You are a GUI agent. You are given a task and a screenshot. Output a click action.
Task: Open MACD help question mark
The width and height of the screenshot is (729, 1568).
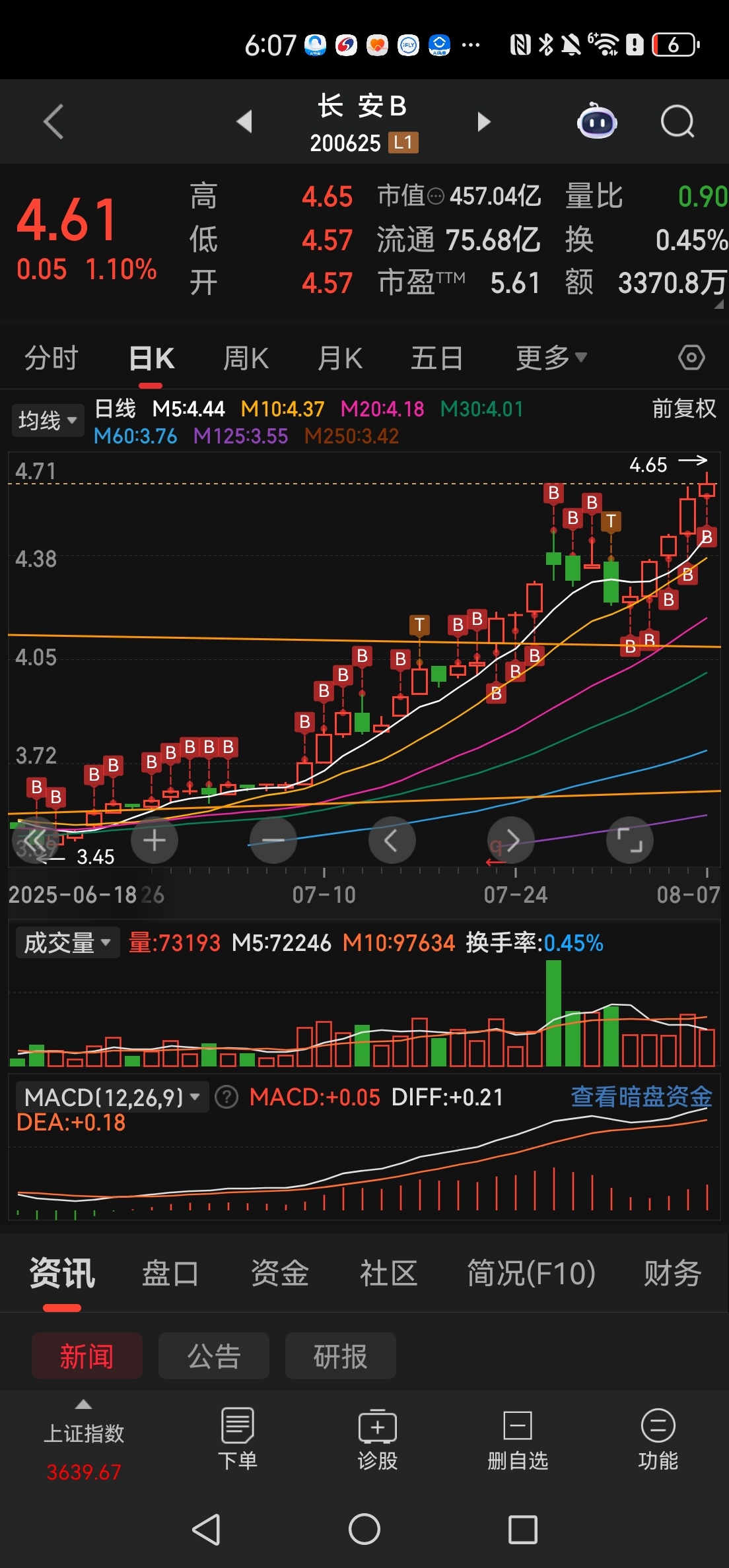point(226,1097)
